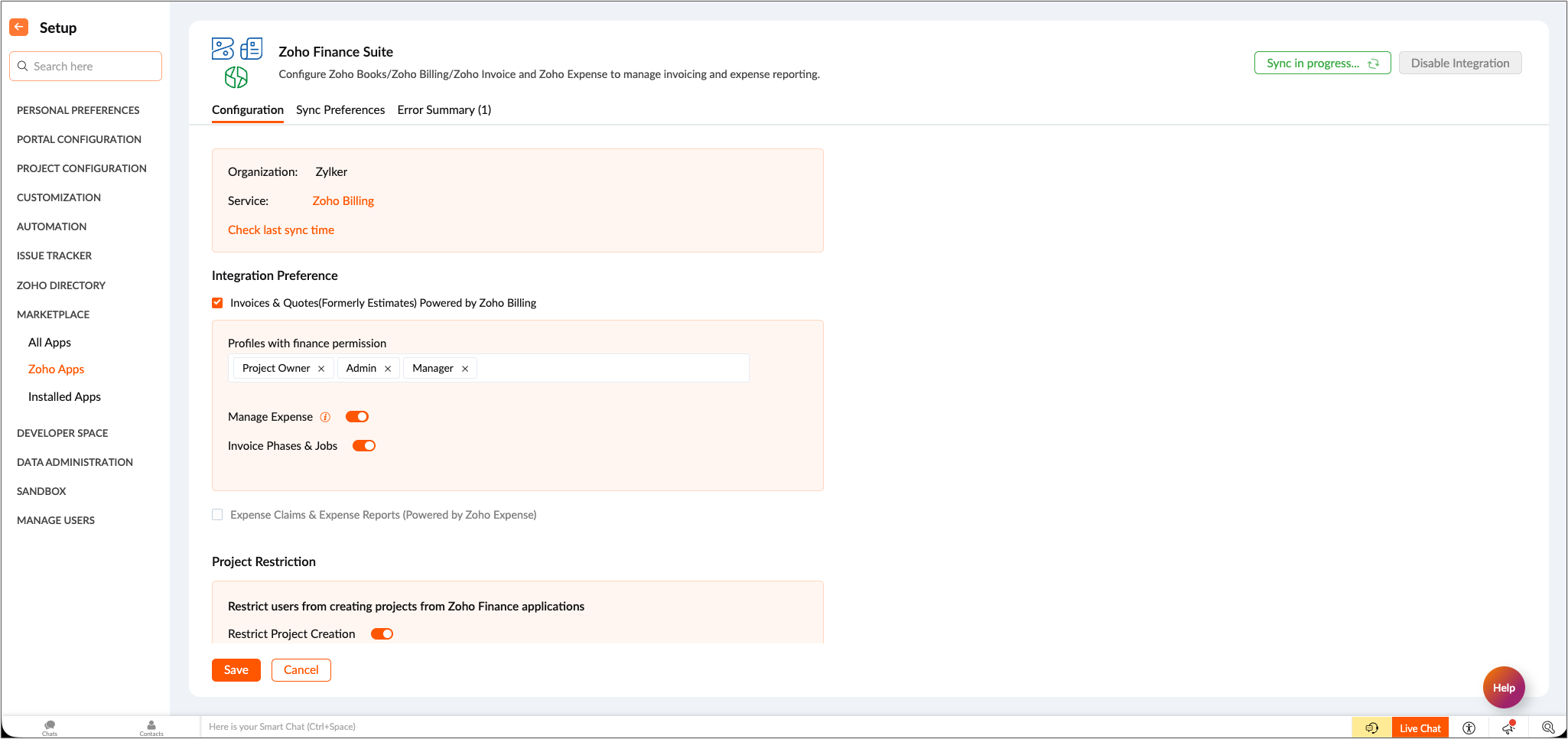Click the Save button

(x=236, y=670)
